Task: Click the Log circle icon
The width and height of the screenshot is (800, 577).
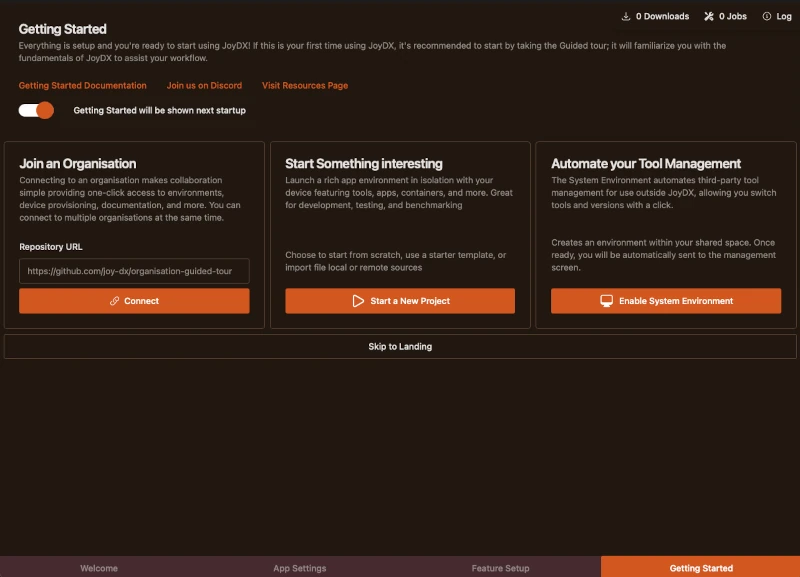Action: [x=766, y=16]
